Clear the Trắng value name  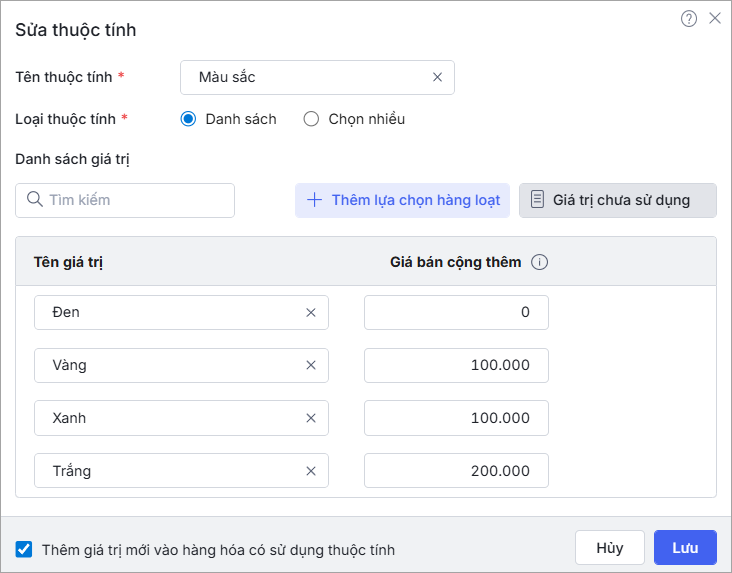point(311,472)
